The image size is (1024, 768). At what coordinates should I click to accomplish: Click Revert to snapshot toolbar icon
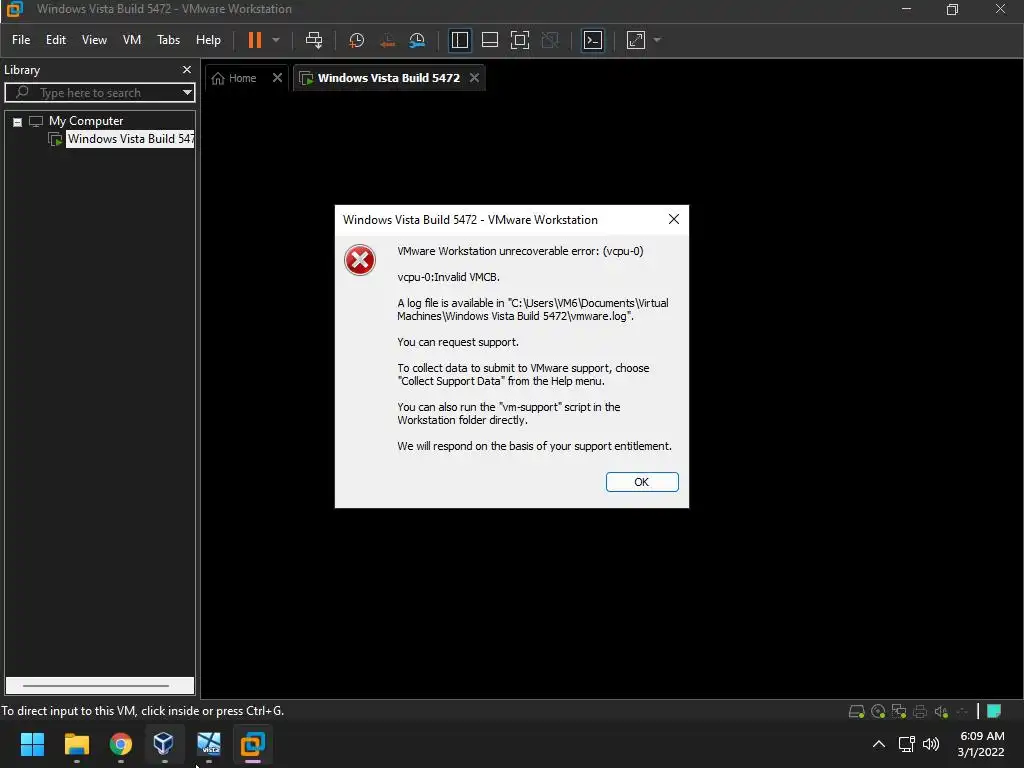tap(387, 40)
